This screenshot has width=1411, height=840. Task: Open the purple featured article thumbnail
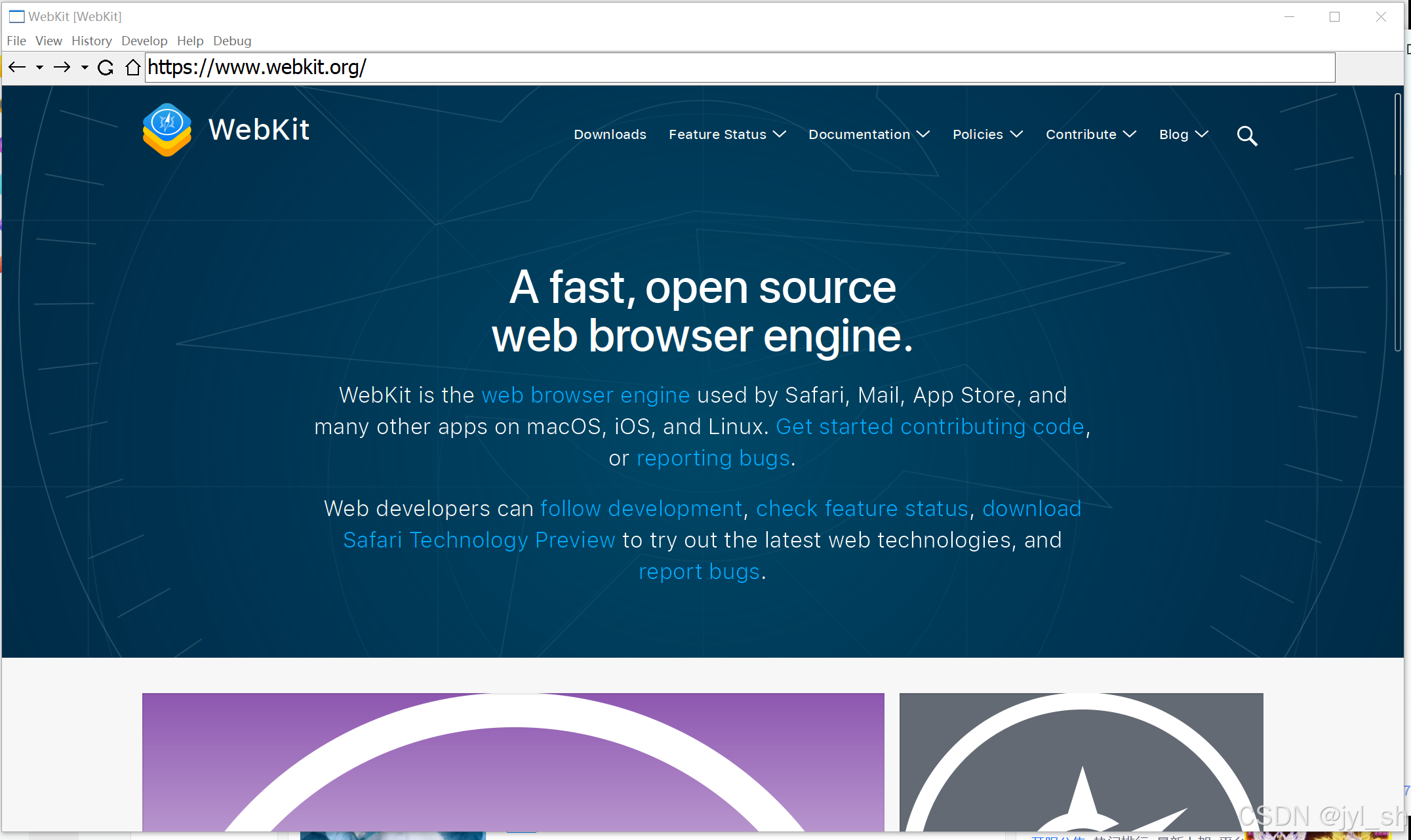513,762
